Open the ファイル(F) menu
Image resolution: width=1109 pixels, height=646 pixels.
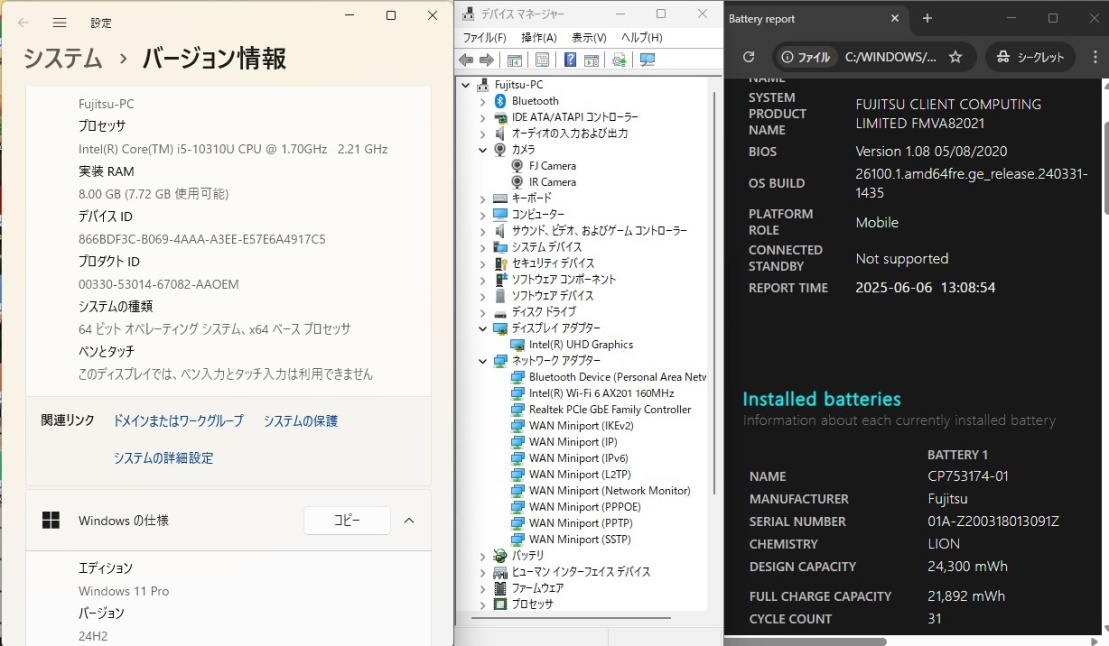tap(484, 38)
